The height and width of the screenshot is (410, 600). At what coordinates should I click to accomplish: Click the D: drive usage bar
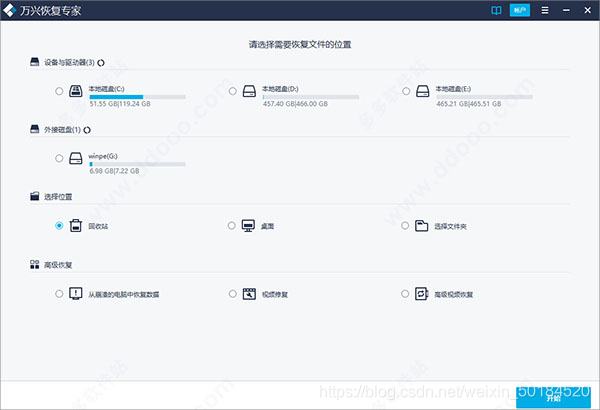[x=311, y=97]
